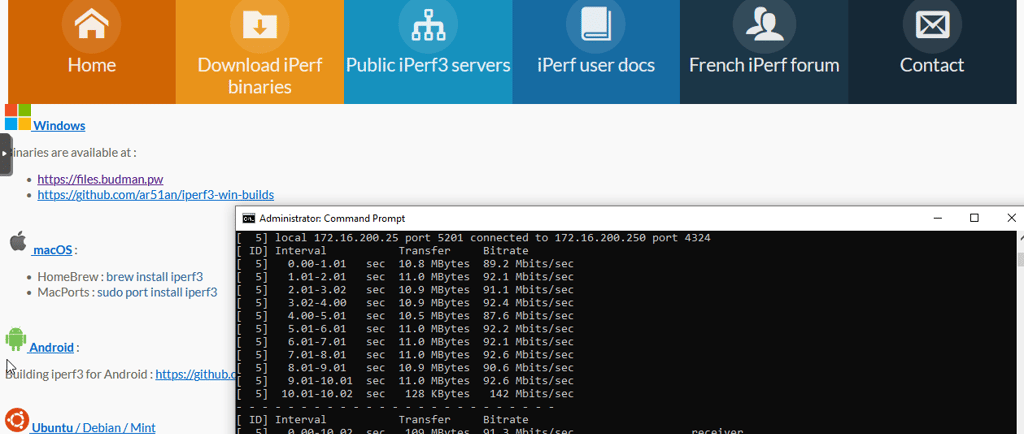Image resolution: width=1024 pixels, height=434 pixels.
Task: Click the 90.6 Mbits/sec bitrate value
Action: 528,368
